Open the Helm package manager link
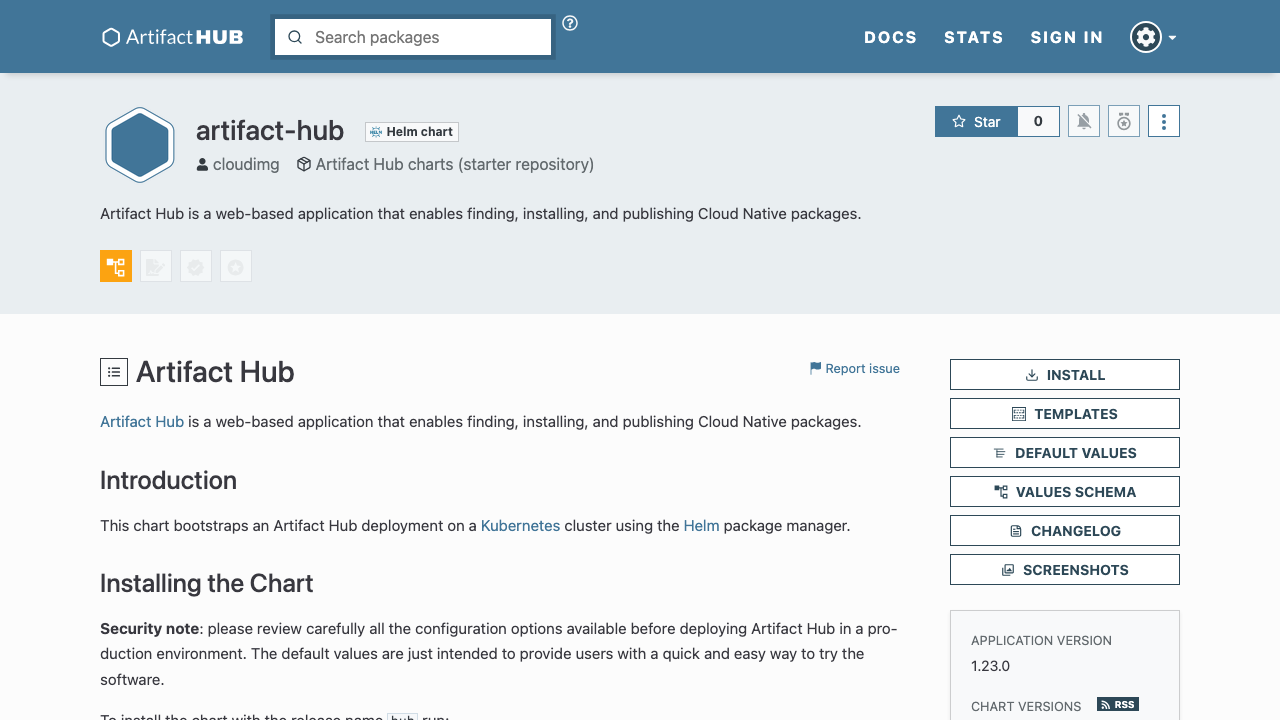This screenshot has height=720, width=1280. coord(701,526)
